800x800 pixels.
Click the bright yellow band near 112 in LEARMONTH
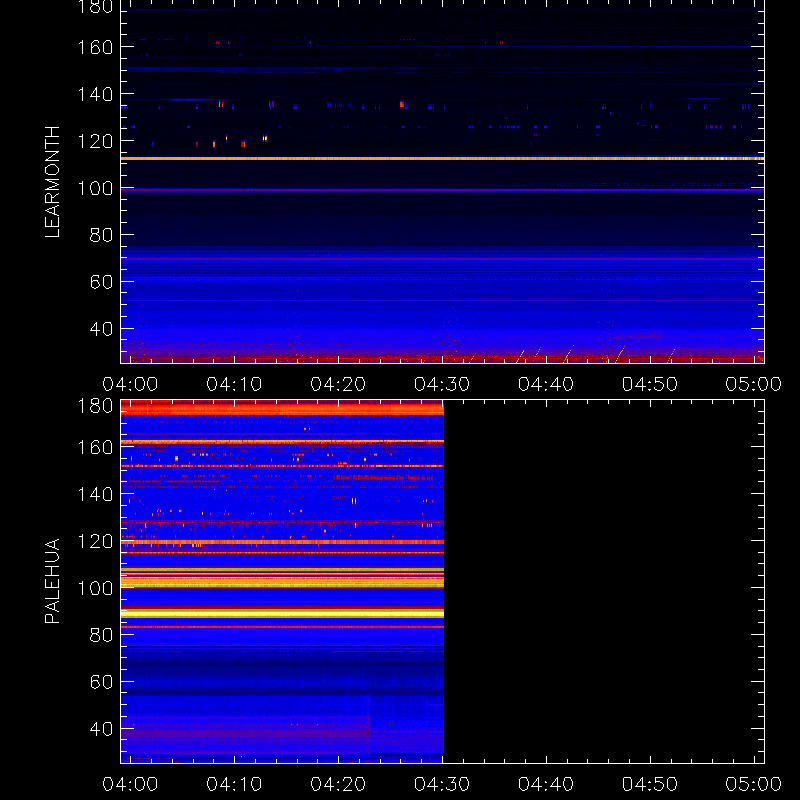click(x=442, y=159)
